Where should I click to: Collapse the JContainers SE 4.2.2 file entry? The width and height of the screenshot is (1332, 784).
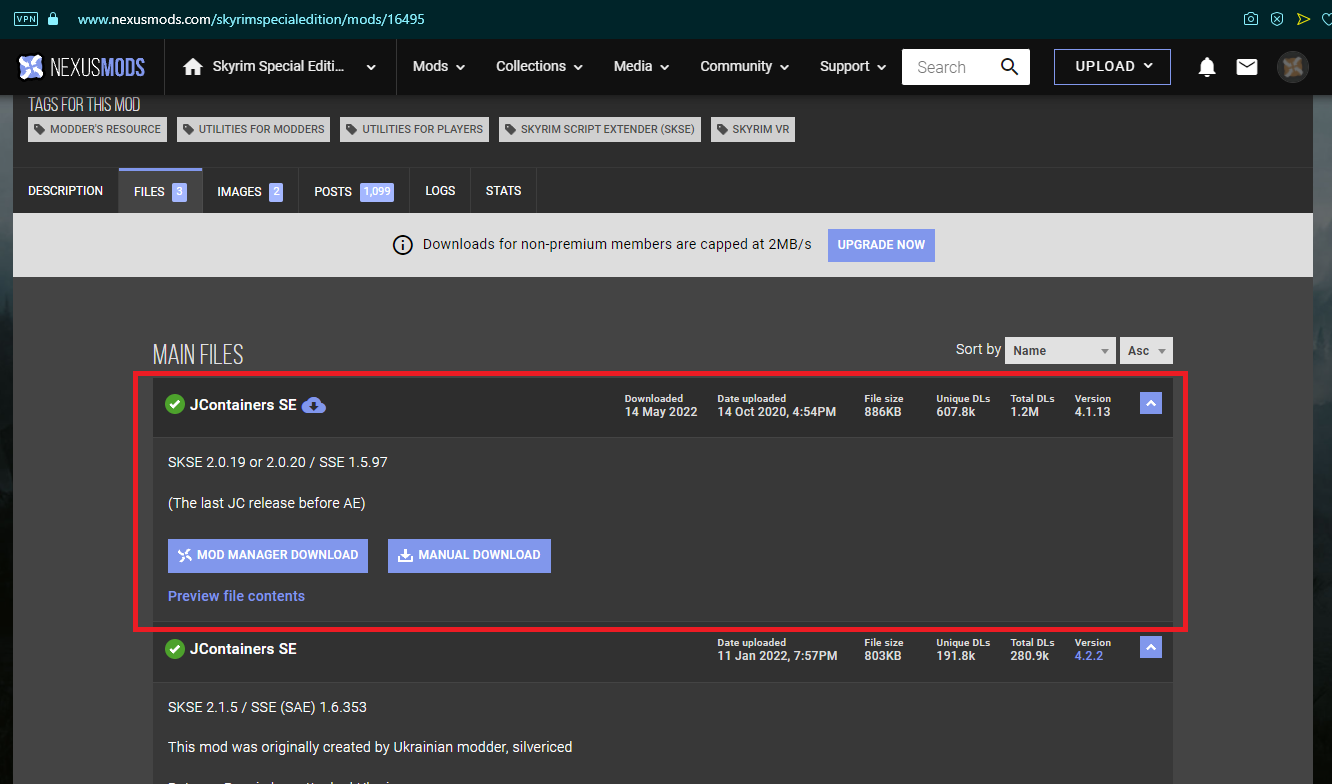coord(1151,647)
